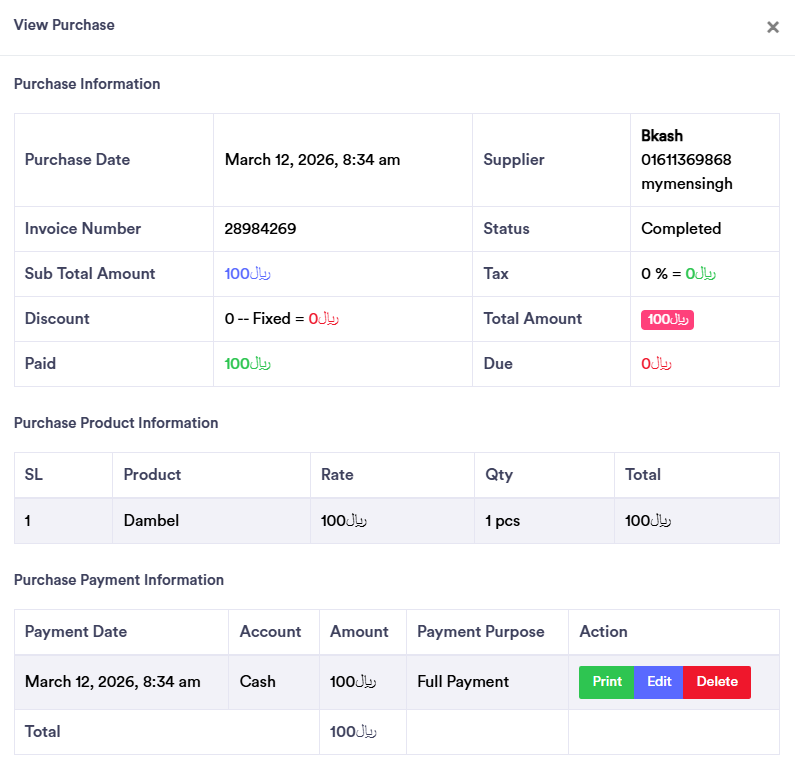Edit the Cash payment entry
This screenshot has width=795, height=769.
[659, 682]
